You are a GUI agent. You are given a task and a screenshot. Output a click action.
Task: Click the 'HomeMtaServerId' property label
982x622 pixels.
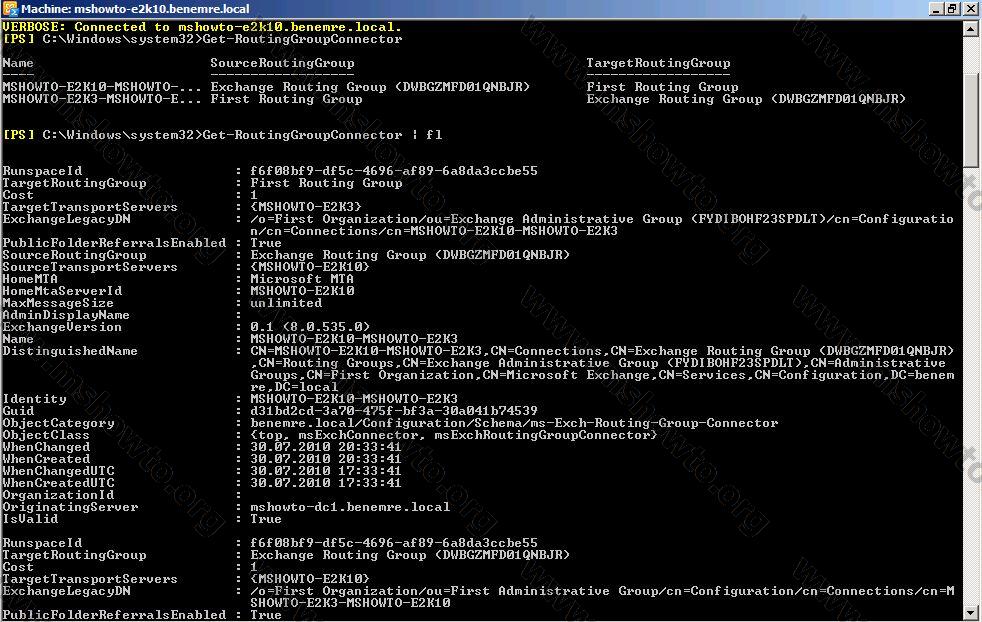63,291
